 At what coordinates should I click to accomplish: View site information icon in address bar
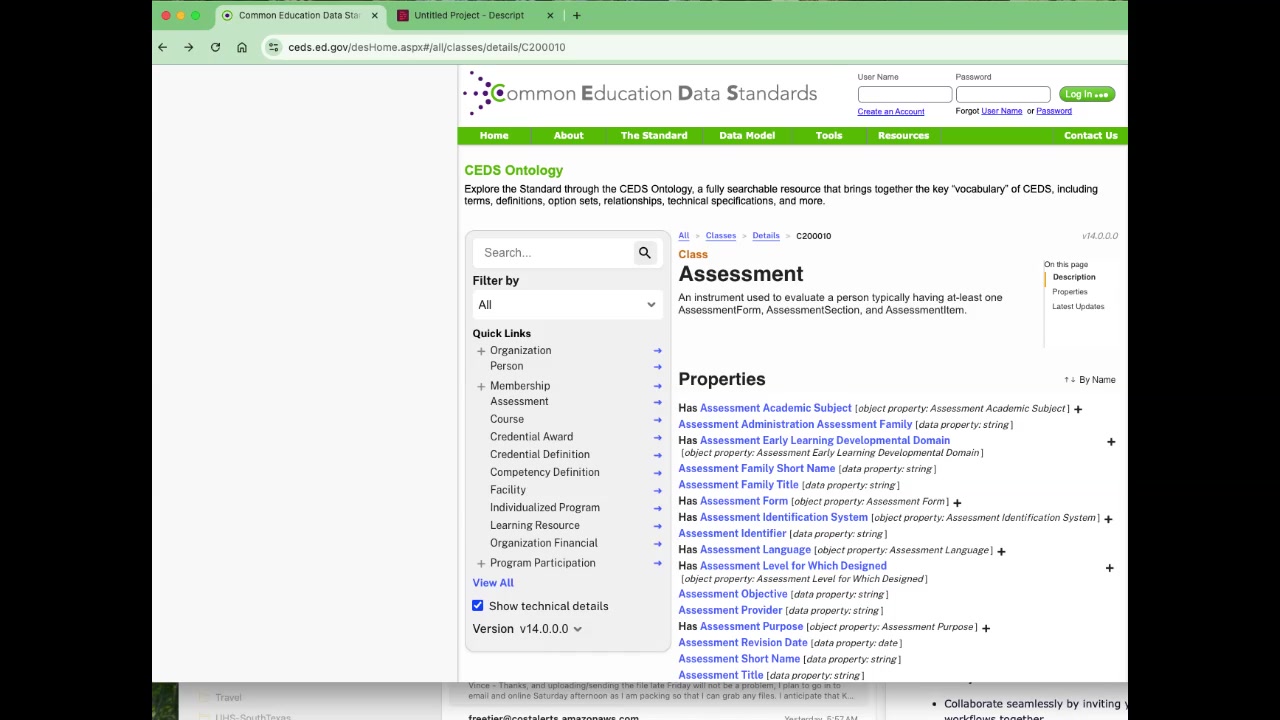273,47
